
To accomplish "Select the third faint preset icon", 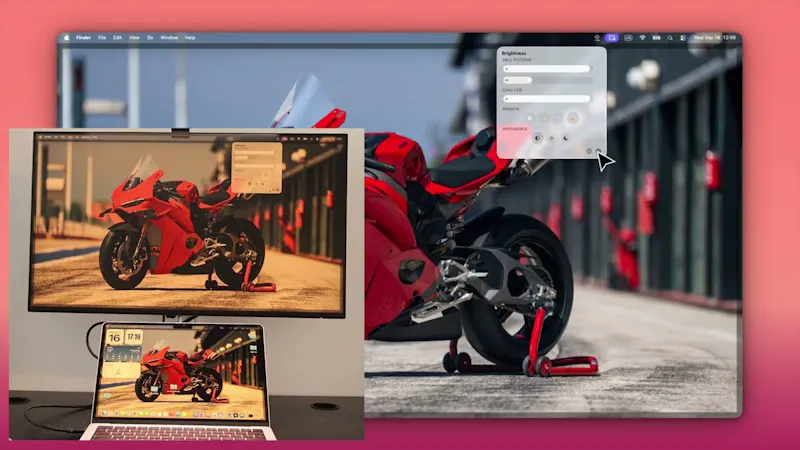I will pyautogui.click(x=558, y=118).
